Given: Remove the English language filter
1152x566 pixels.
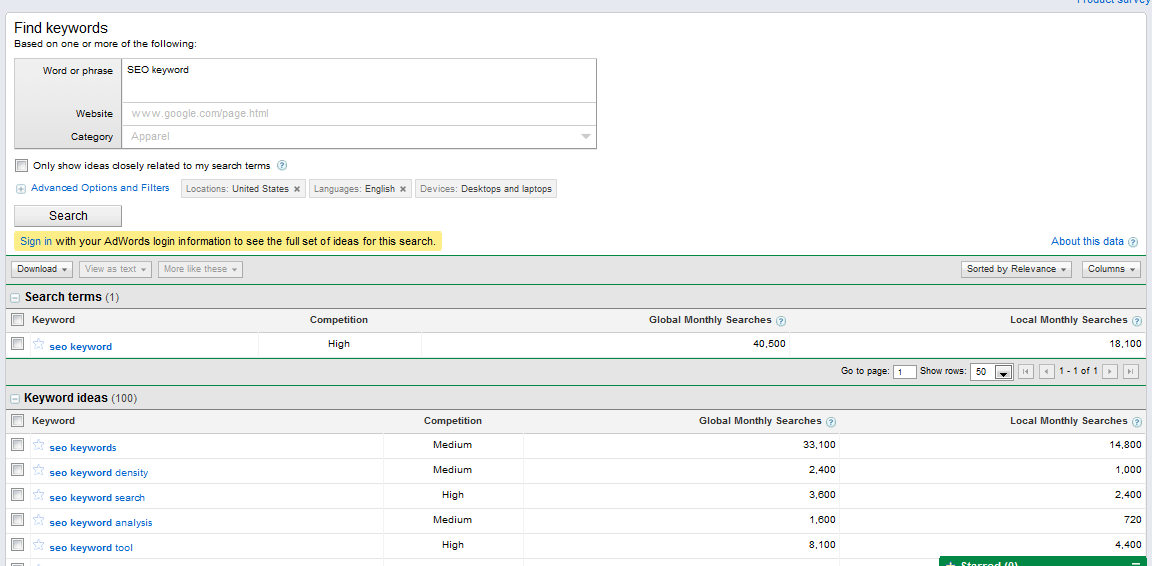Looking at the screenshot, I should coord(403,189).
